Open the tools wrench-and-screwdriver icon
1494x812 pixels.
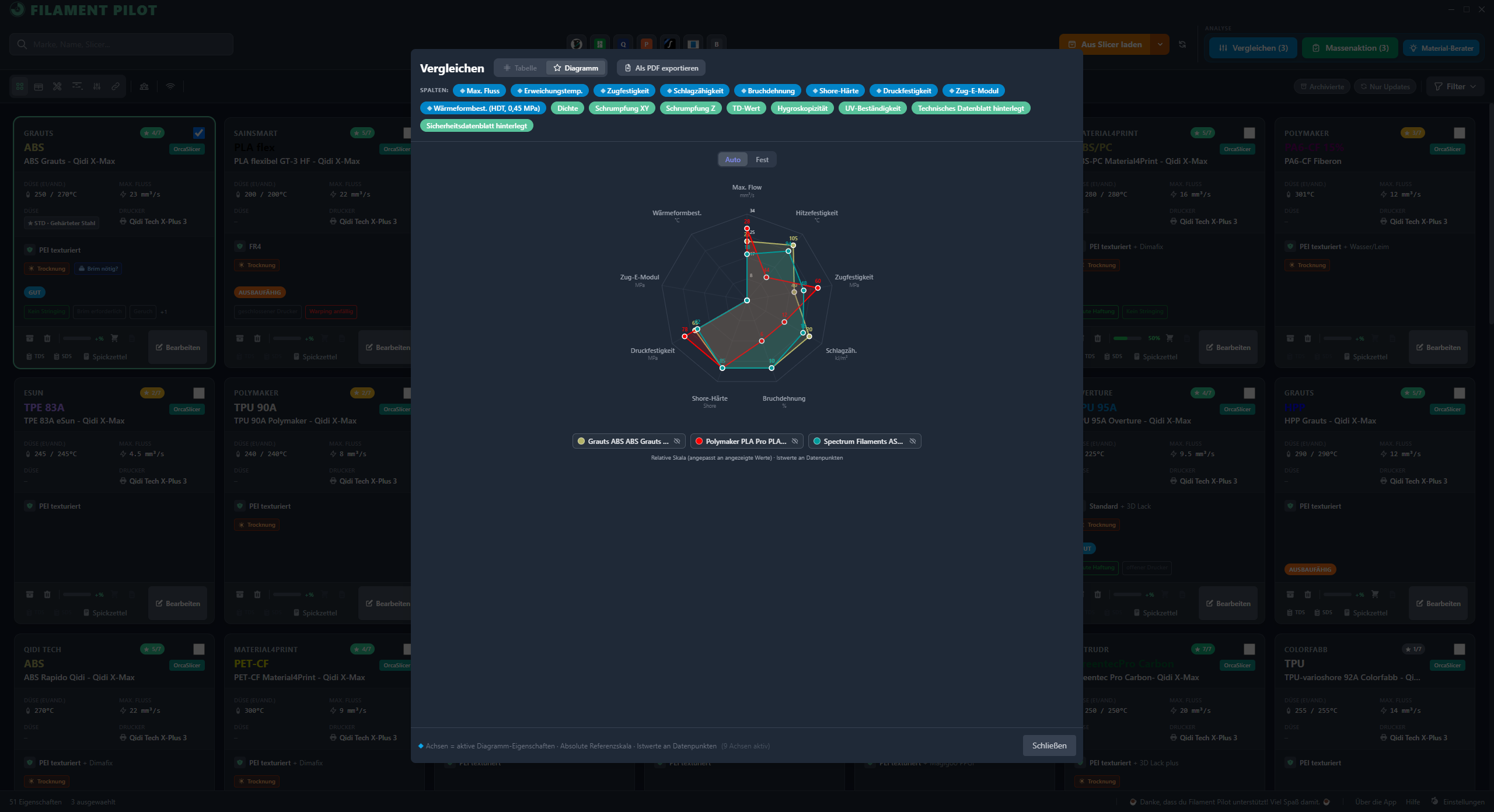[x=57, y=86]
